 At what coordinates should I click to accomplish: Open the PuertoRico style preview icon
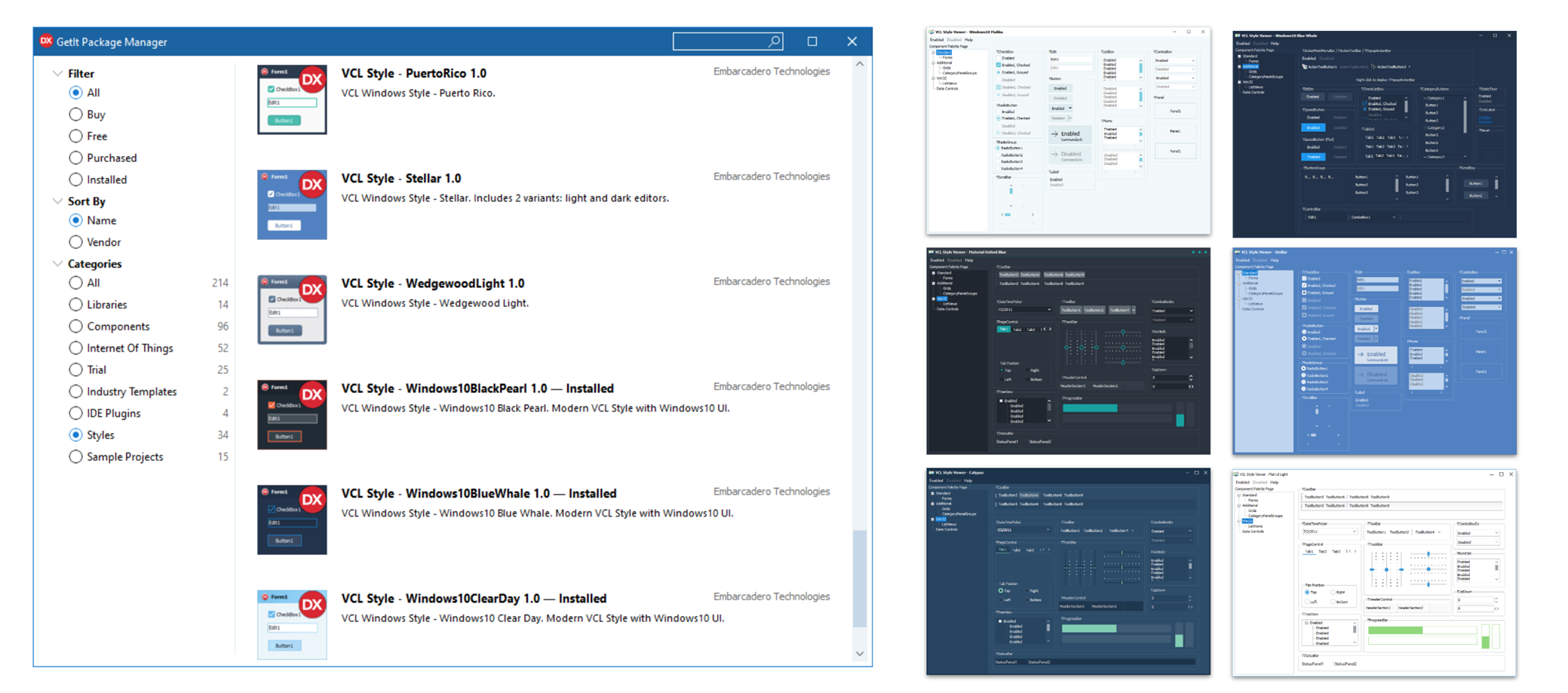292,100
